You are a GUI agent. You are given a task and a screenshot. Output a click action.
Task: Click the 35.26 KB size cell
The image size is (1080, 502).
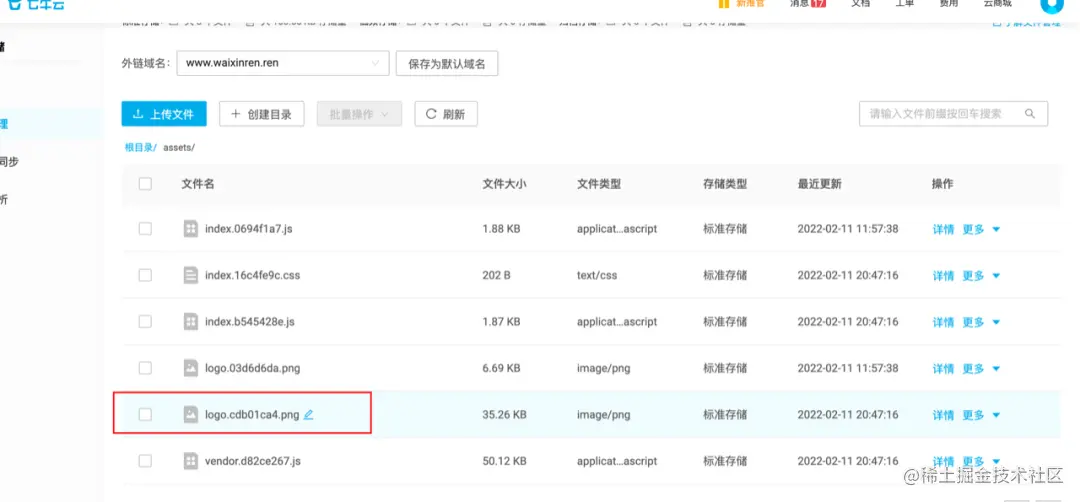[505, 415]
